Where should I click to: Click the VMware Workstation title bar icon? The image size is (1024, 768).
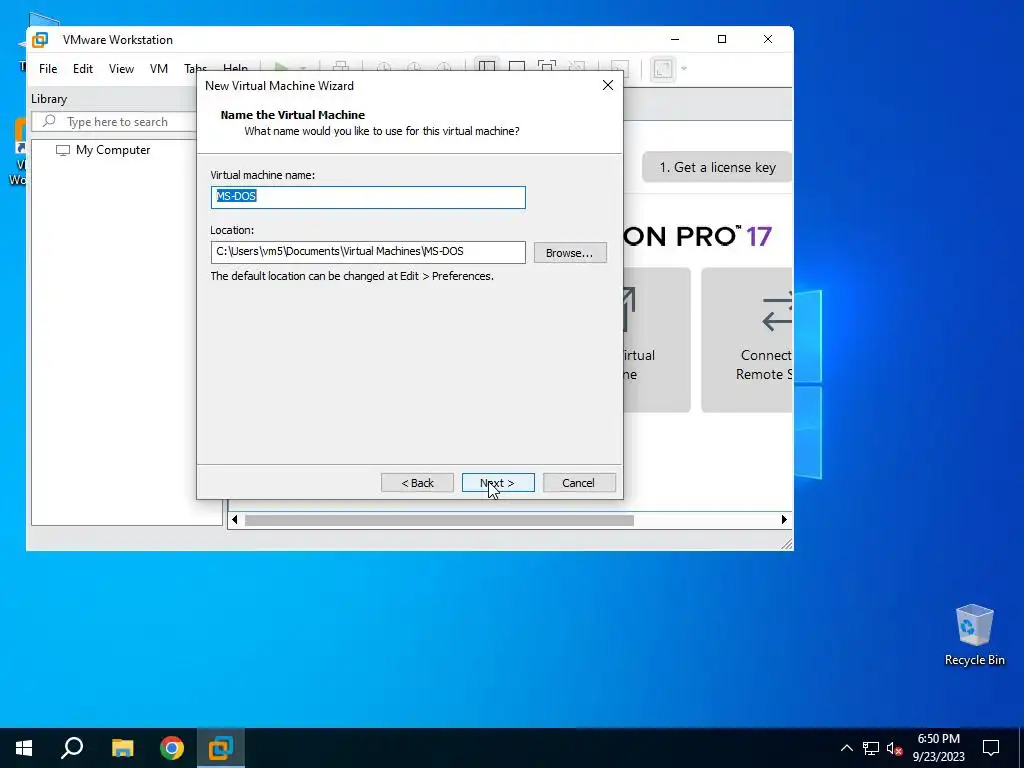click(40, 39)
